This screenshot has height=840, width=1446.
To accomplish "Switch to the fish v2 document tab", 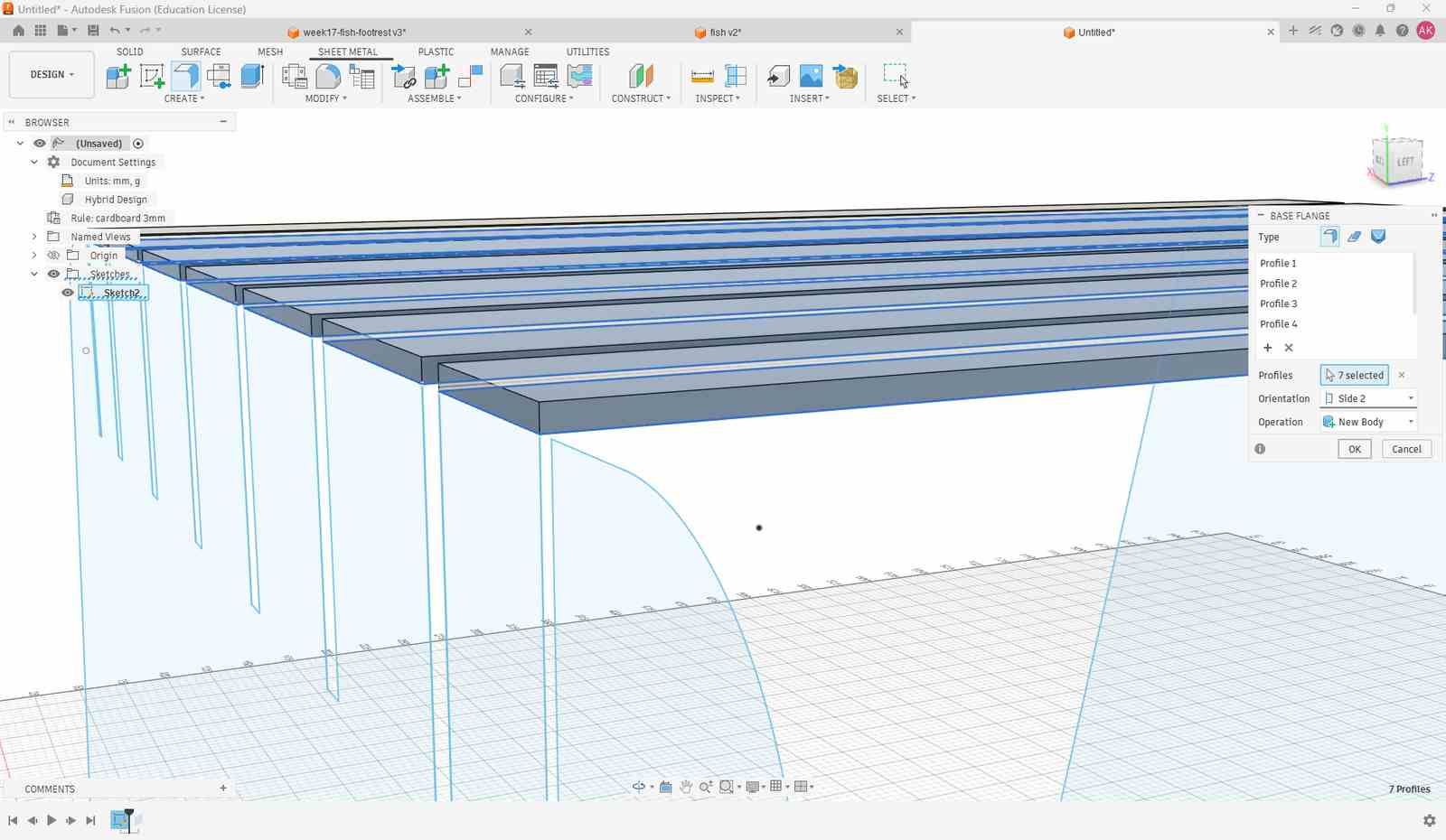I will [726, 33].
